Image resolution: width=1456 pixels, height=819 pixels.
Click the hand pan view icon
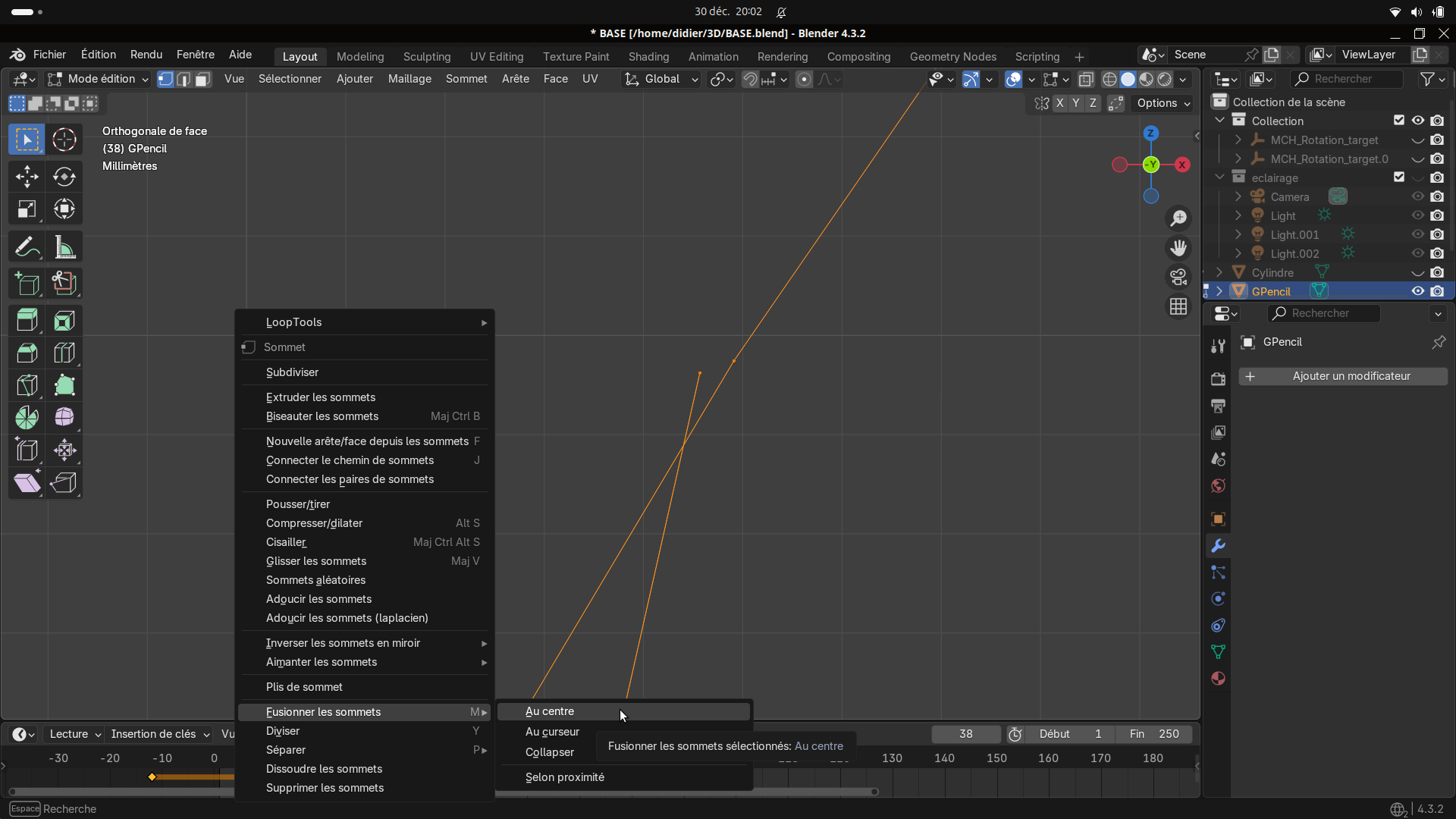click(x=1178, y=248)
